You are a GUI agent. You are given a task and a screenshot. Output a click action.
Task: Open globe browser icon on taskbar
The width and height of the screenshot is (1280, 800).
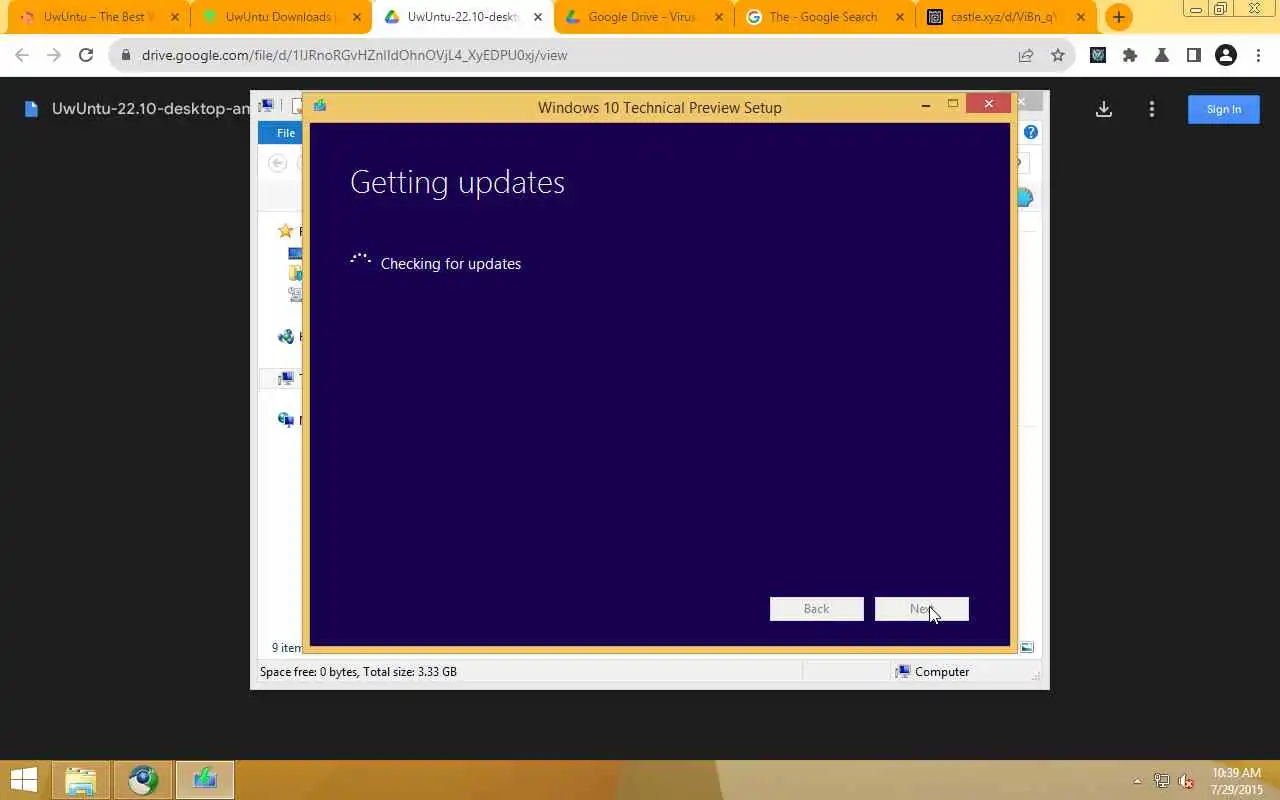pyautogui.click(x=143, y=780)
